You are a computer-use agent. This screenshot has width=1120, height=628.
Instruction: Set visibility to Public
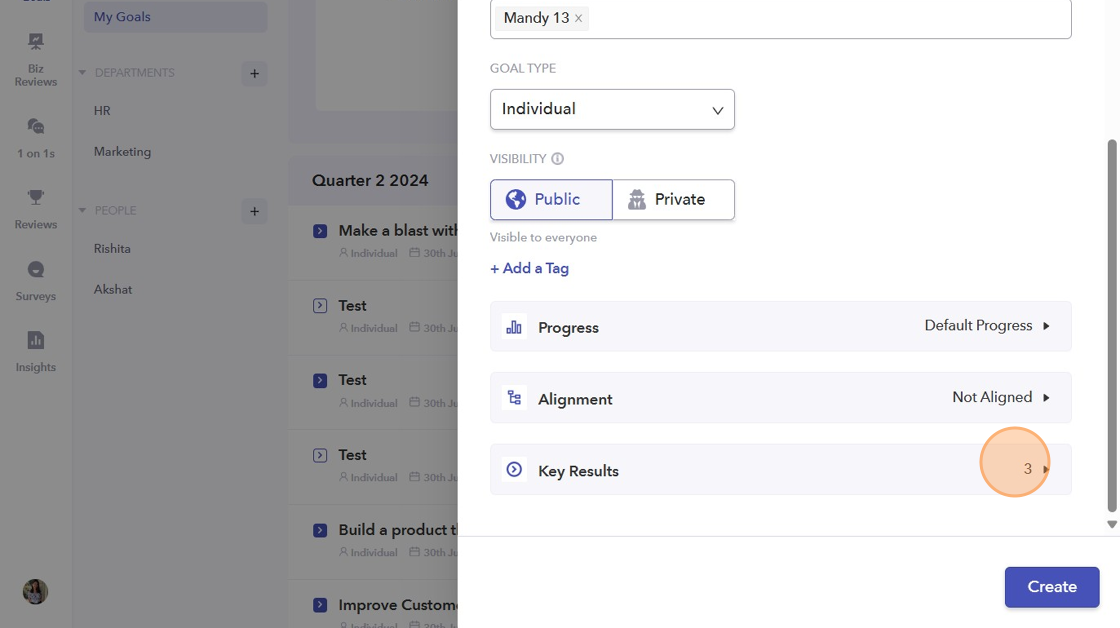(551, 200)
